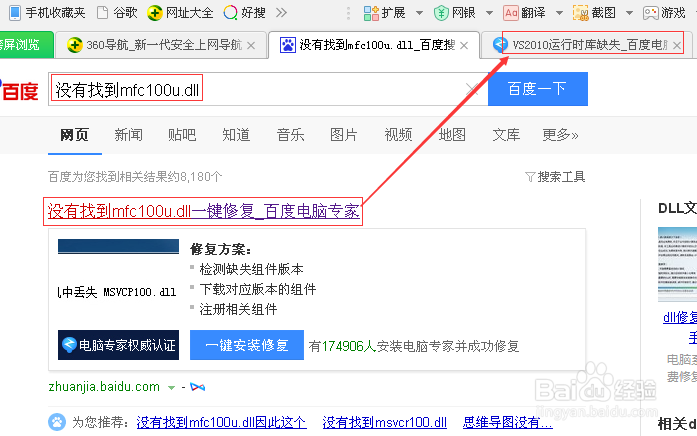Click the 翻译 translate icon
Viewport: 697px width, 436px height.
(511, 13)
